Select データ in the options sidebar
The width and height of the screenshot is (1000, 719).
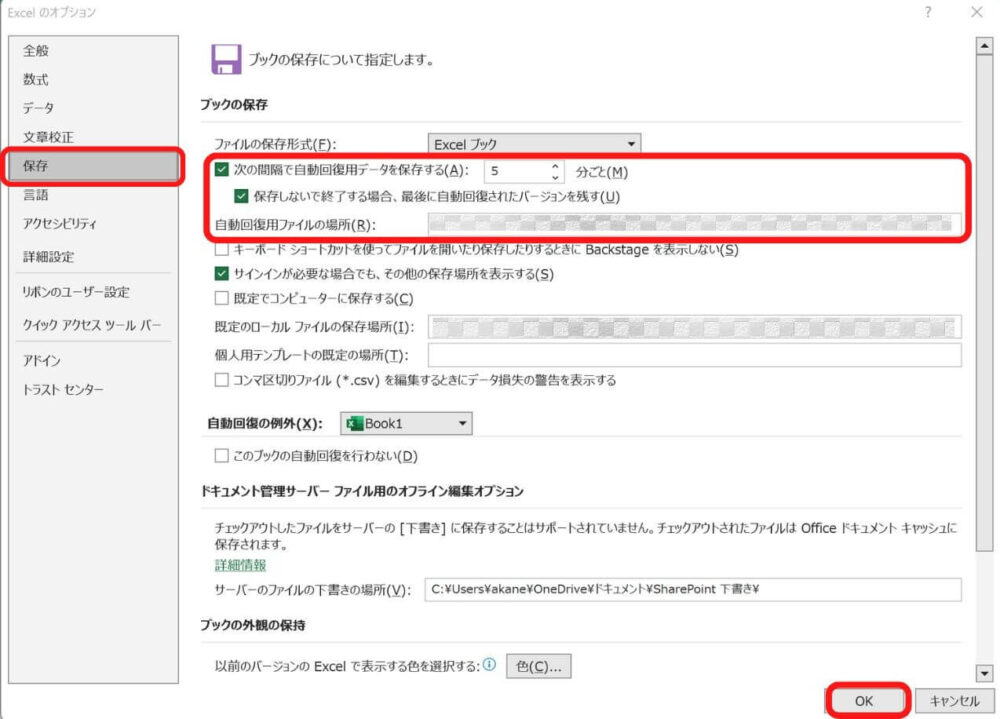[x=93, y=108]
